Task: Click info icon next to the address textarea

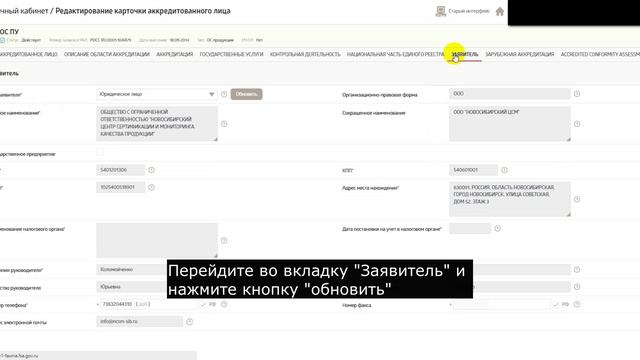Action: pos(577,199)
